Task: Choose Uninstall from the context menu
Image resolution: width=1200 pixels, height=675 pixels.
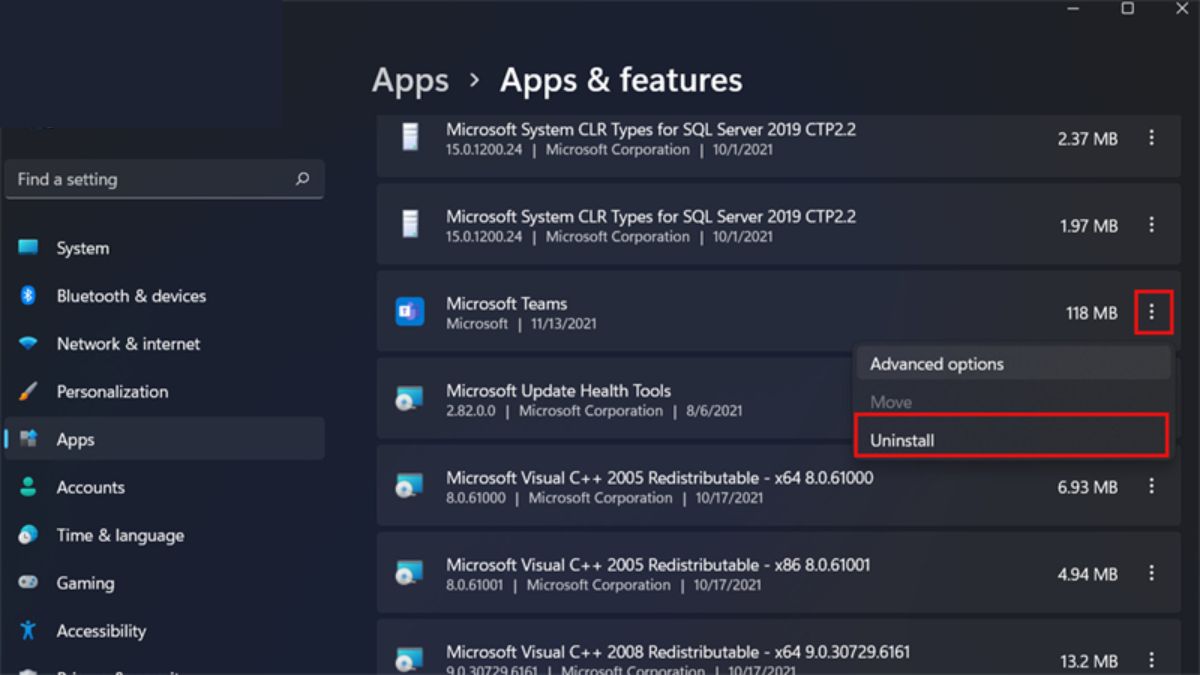Action: [1010, 440]
